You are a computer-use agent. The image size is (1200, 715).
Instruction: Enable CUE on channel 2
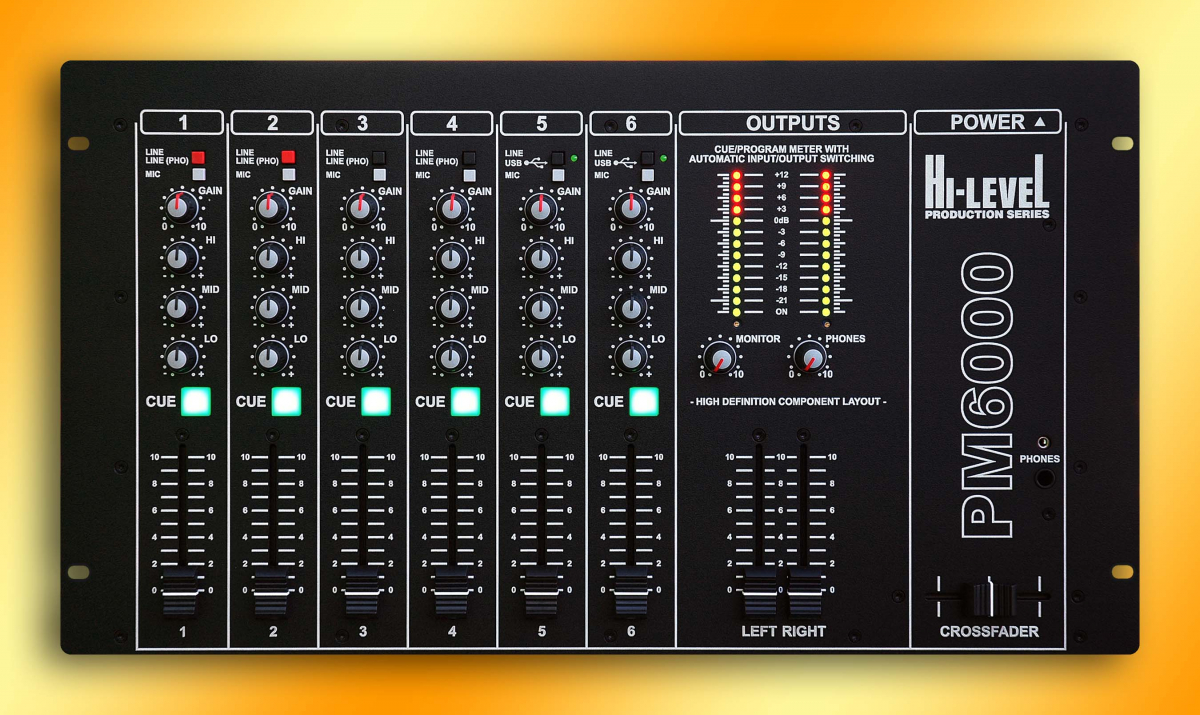point(286,402)
